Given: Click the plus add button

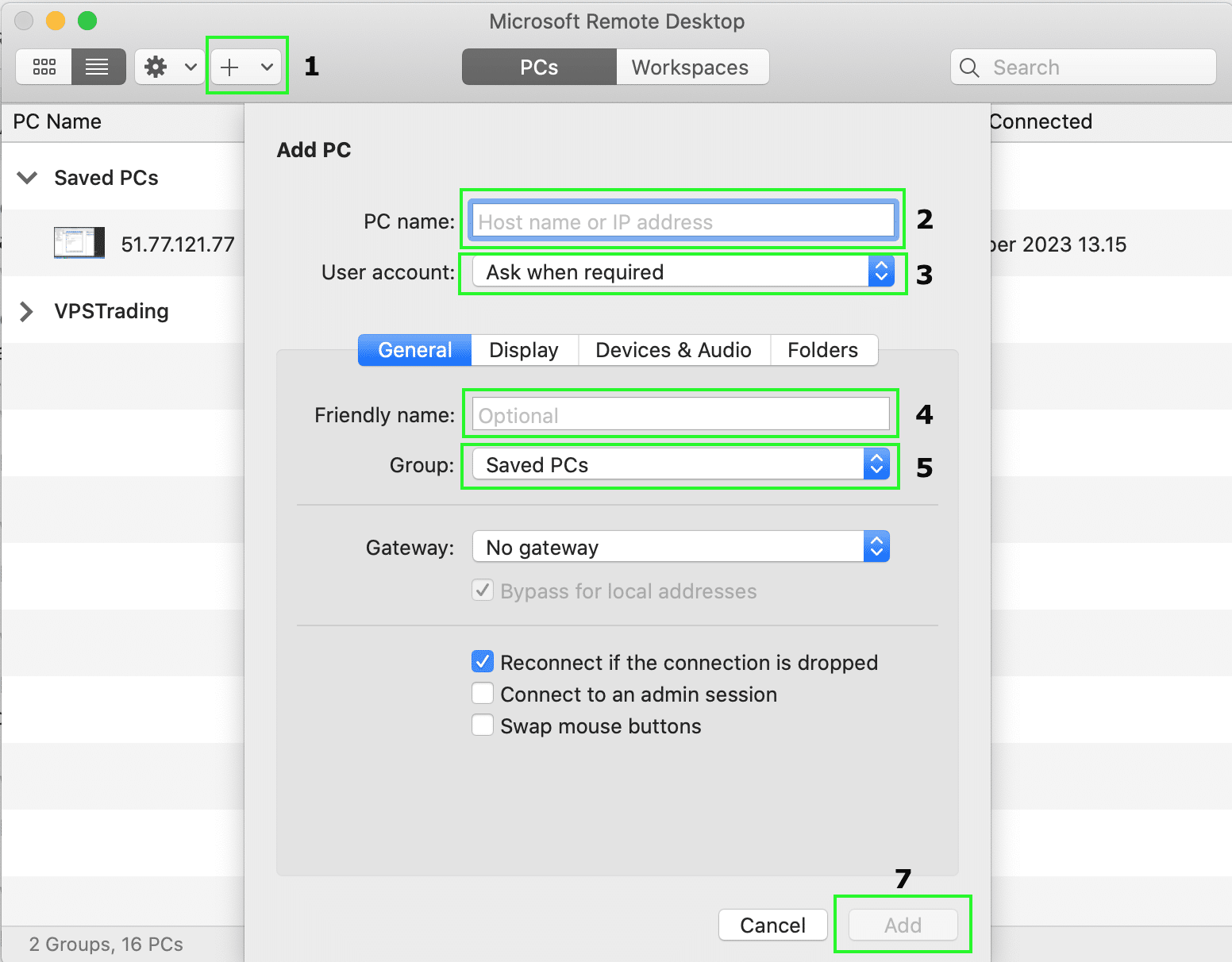Looking at the screenshot, I should click(229, 67).
